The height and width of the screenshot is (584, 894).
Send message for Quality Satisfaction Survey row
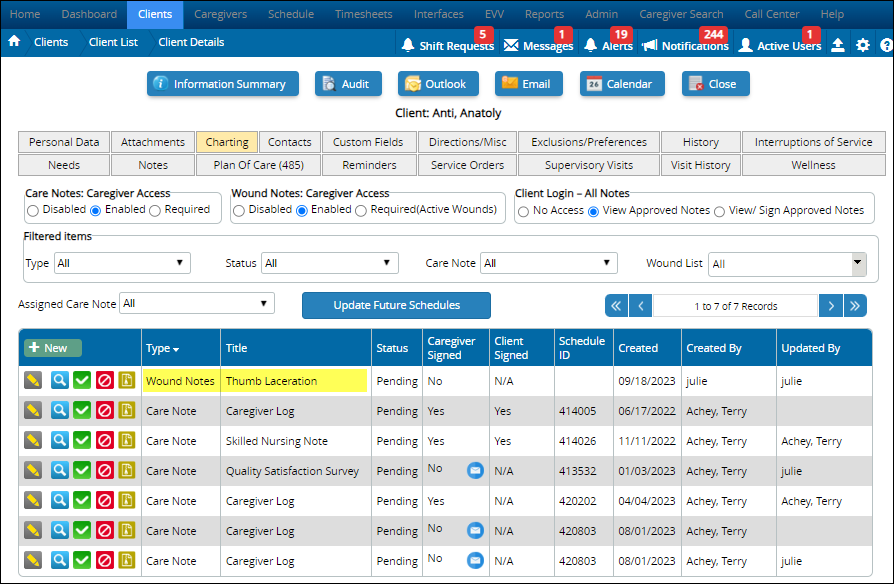[x=476, y=470]
